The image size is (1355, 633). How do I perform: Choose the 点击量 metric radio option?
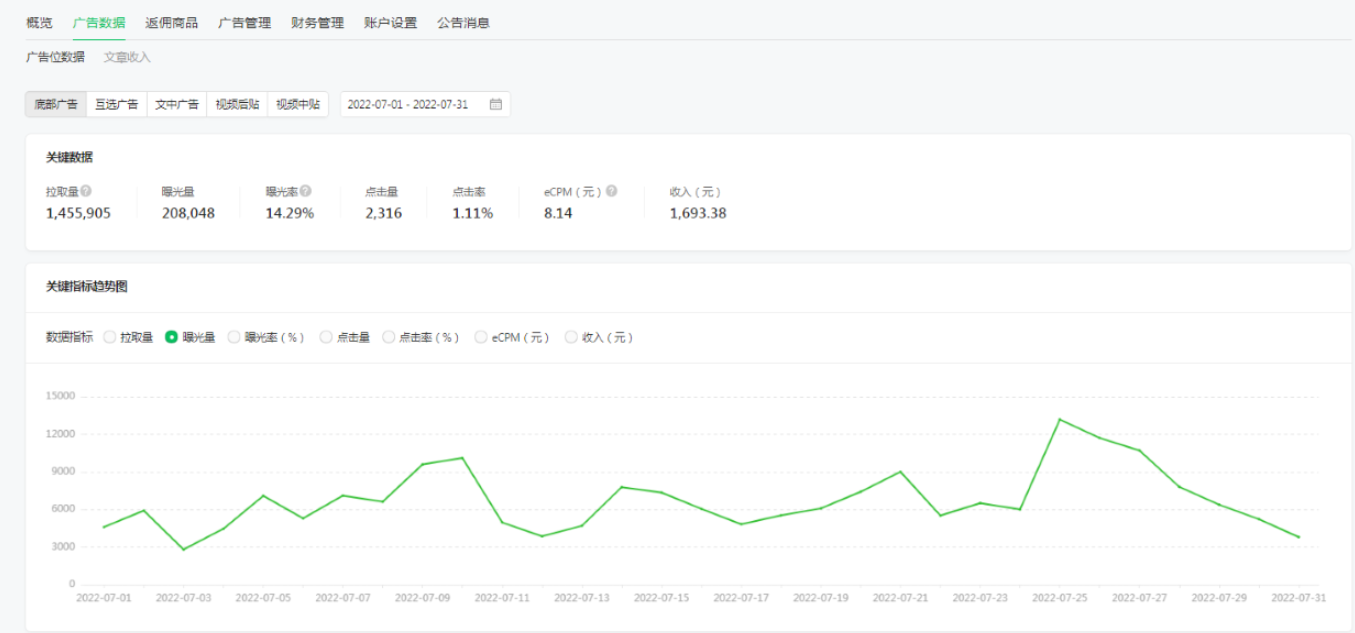click(326, 337)
